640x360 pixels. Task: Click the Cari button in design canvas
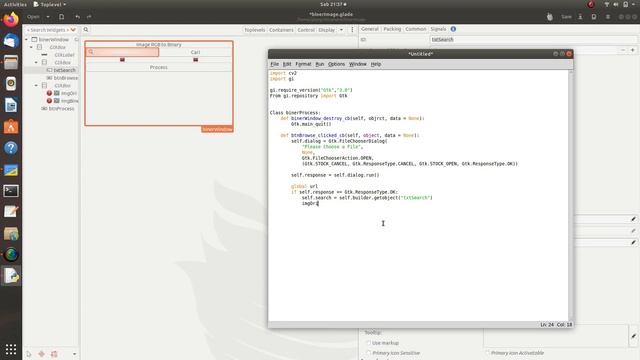(196, 52)
